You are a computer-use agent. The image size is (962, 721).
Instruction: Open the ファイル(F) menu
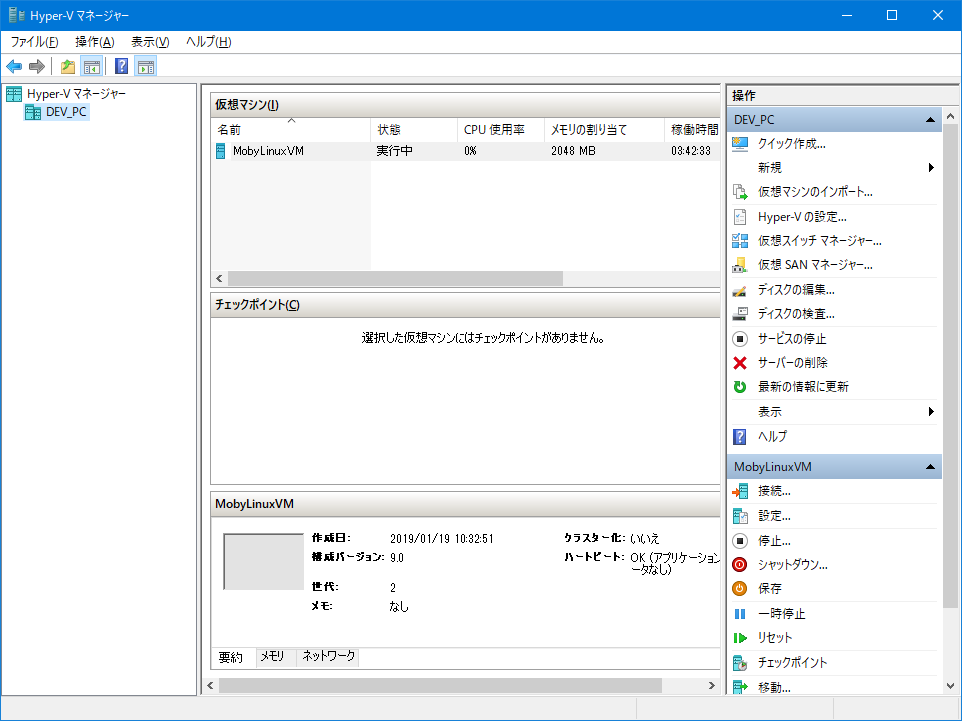point(34,42)
